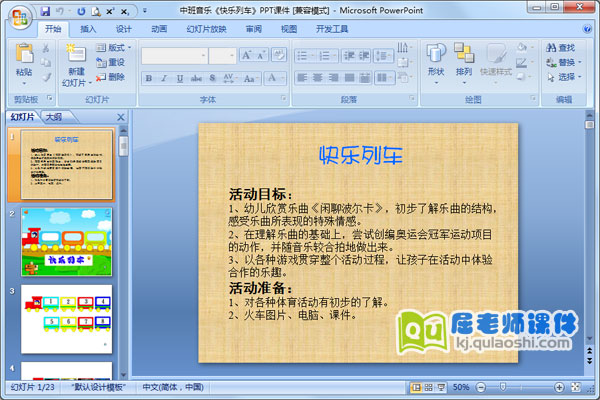This screenshot has height=400, width=600.
Task: Pick up formatting with Format Painter
Action: (46, 77)
